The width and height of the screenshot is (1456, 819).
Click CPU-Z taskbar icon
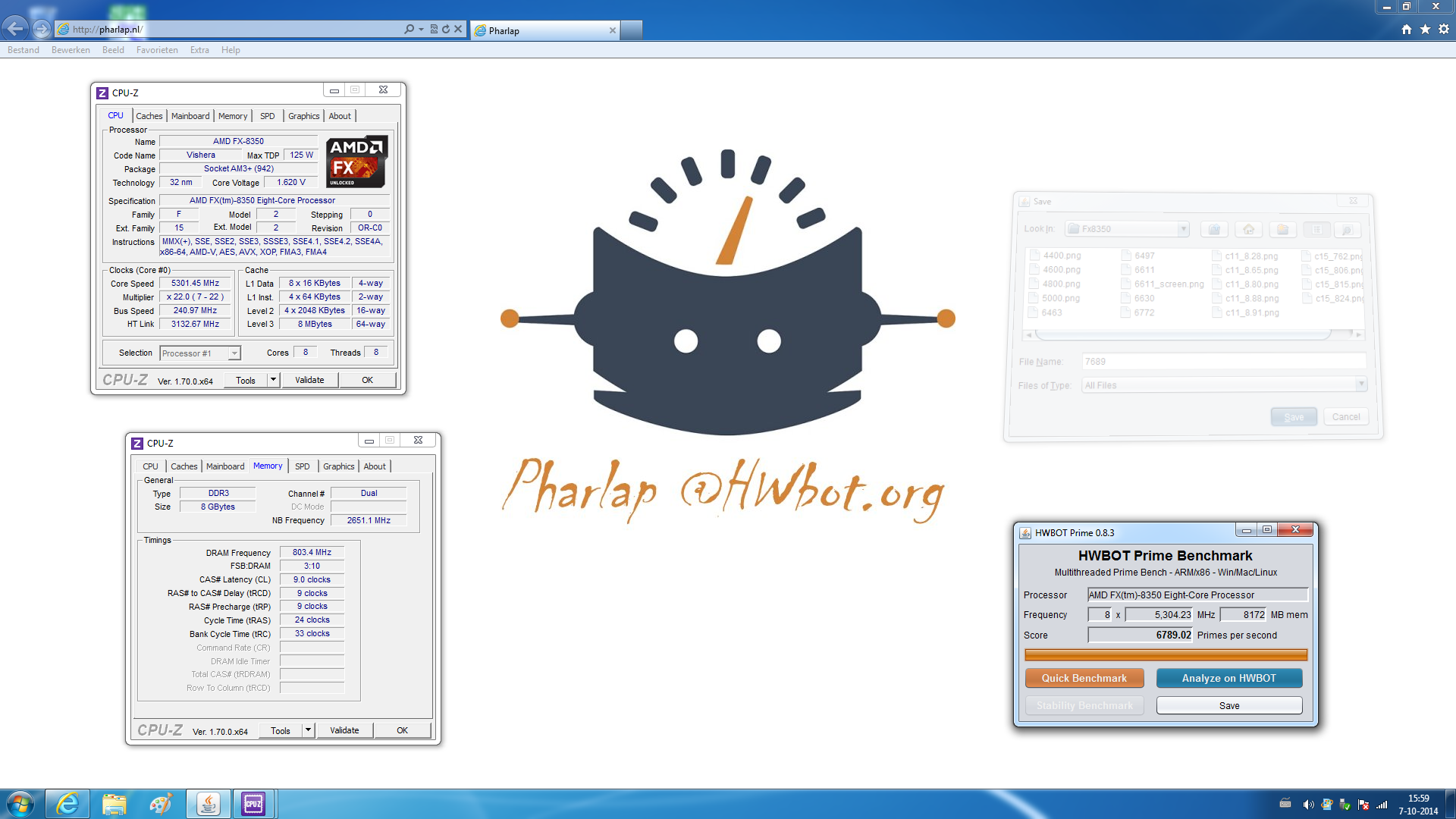coord(253,804)
